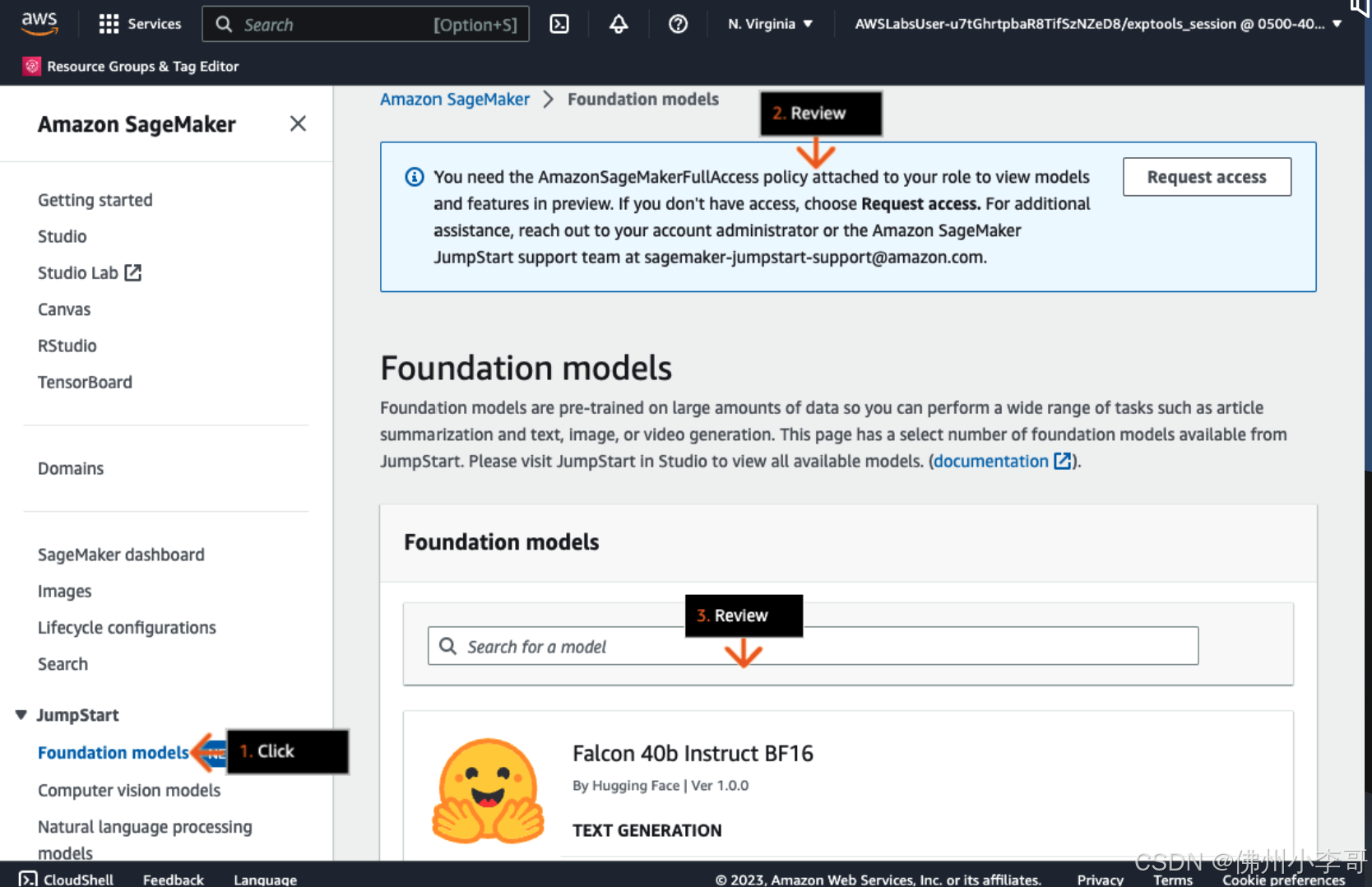
Task: Focus the Search for a model field
Action: pos(813,646)
